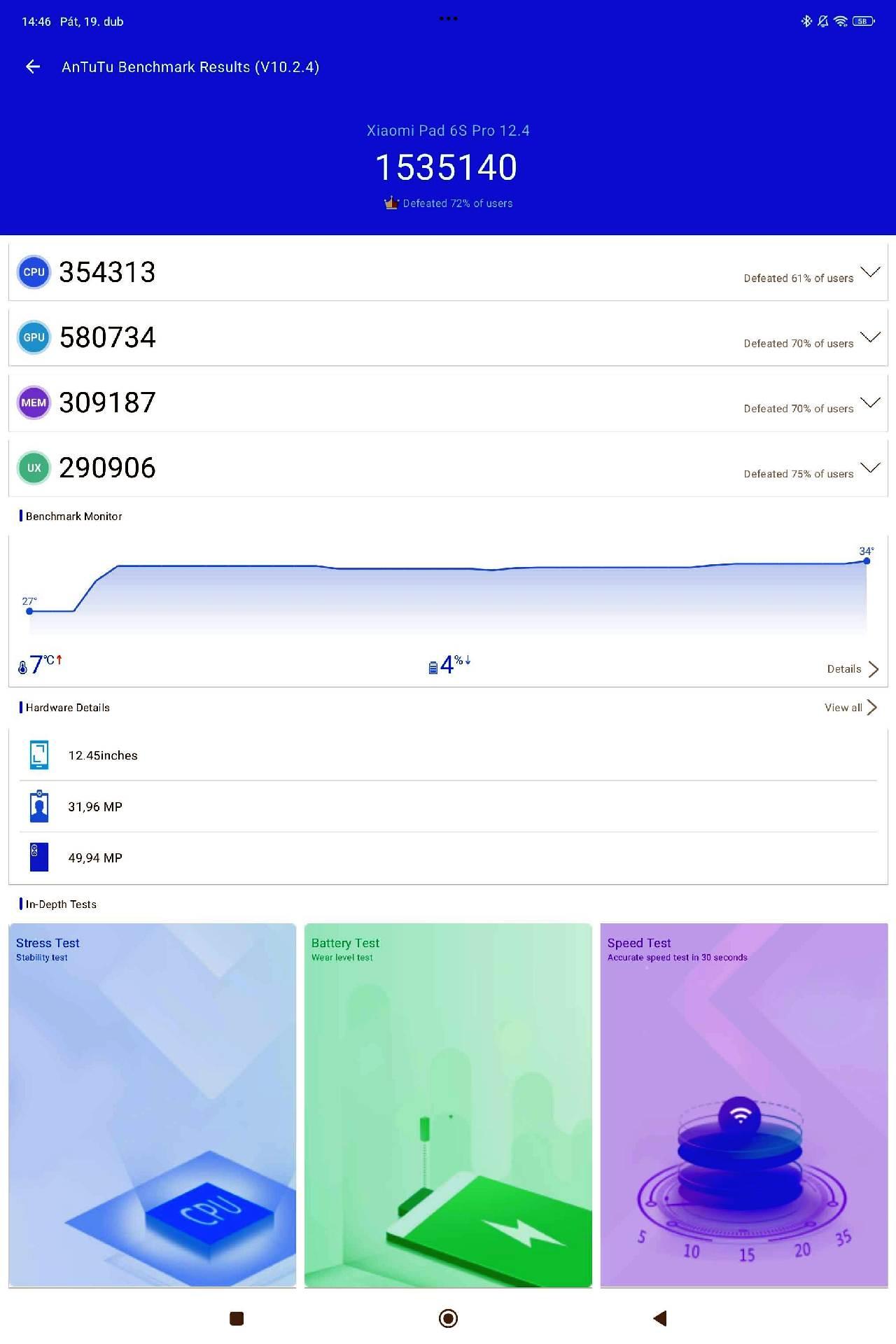Tap the 12.45inches hardware row text
Image resolution: width=896 pixels, height=1344 pixels.
click(103, 755)
